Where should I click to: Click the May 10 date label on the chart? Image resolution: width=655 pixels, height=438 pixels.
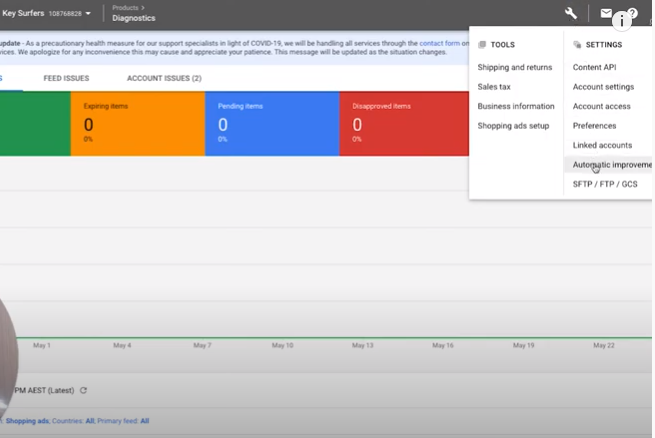(x=282, y=345)
